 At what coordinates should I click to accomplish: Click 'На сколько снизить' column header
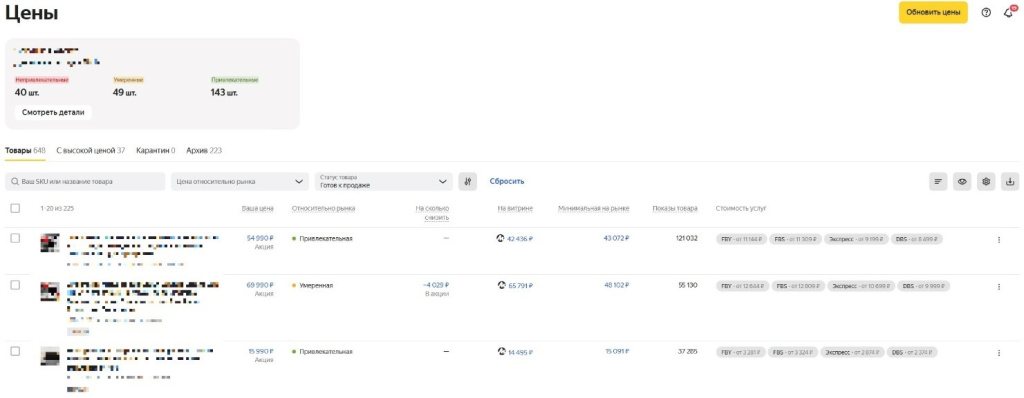coord(432,212)
